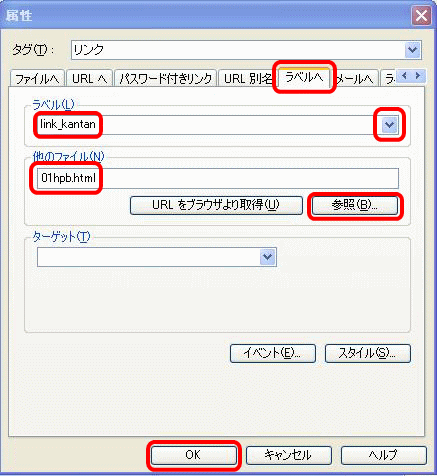
Task: Switch to the メールへ tab
Action: (355, 79)
